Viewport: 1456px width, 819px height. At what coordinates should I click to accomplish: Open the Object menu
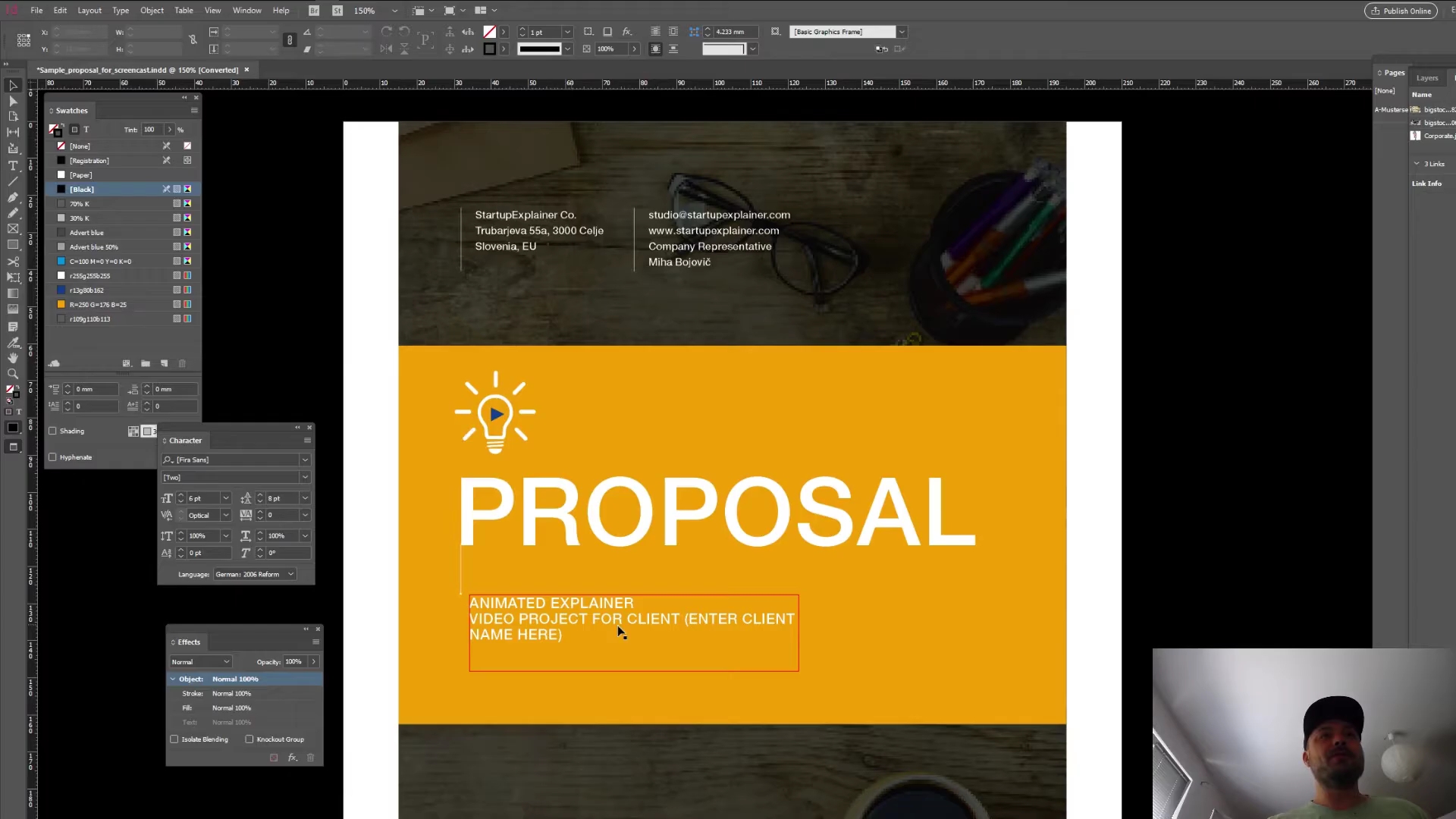pyautogui.click(x=152, y=11)
